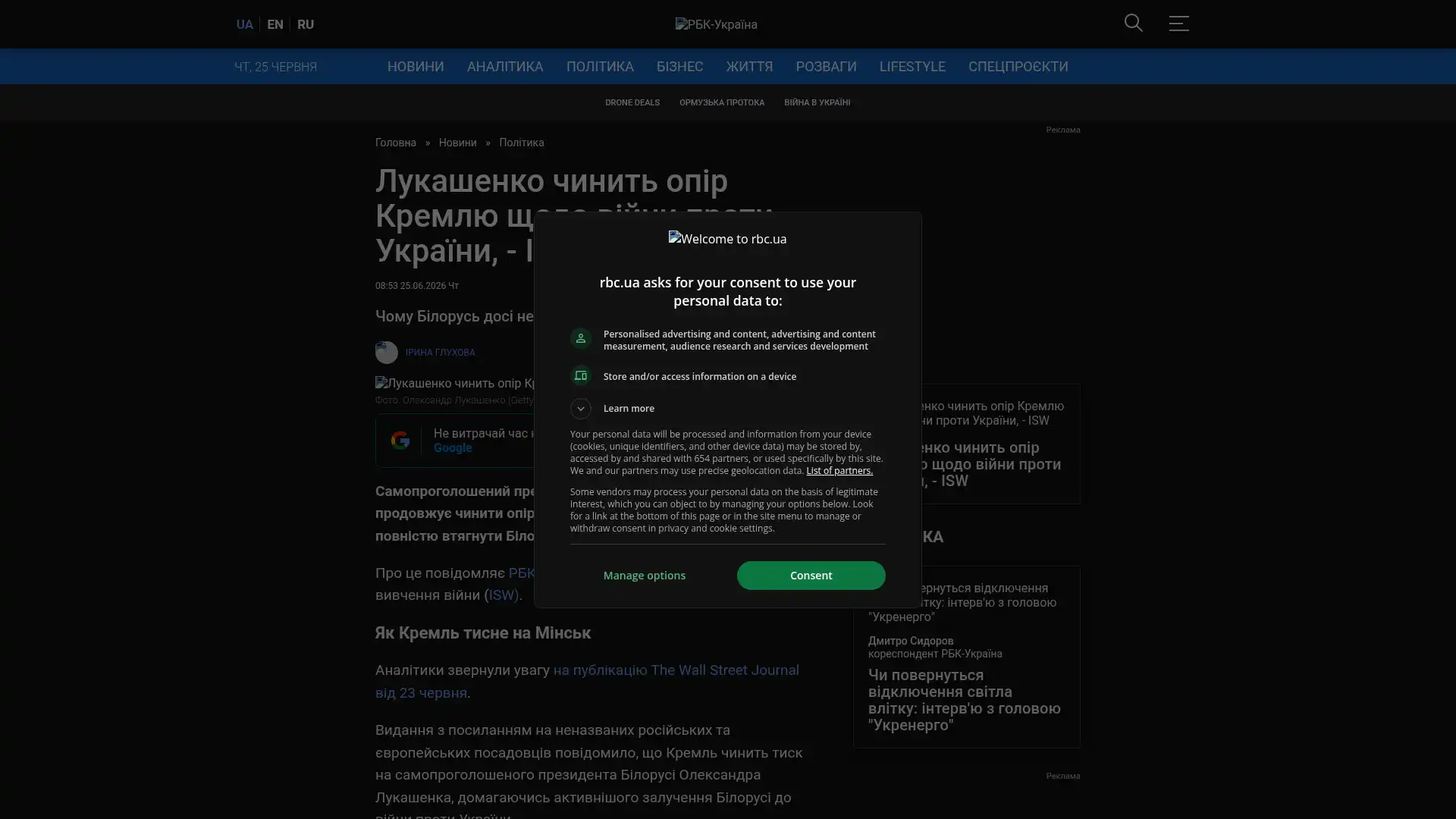
Task: Click the Consent button
Action: [811, 576]
